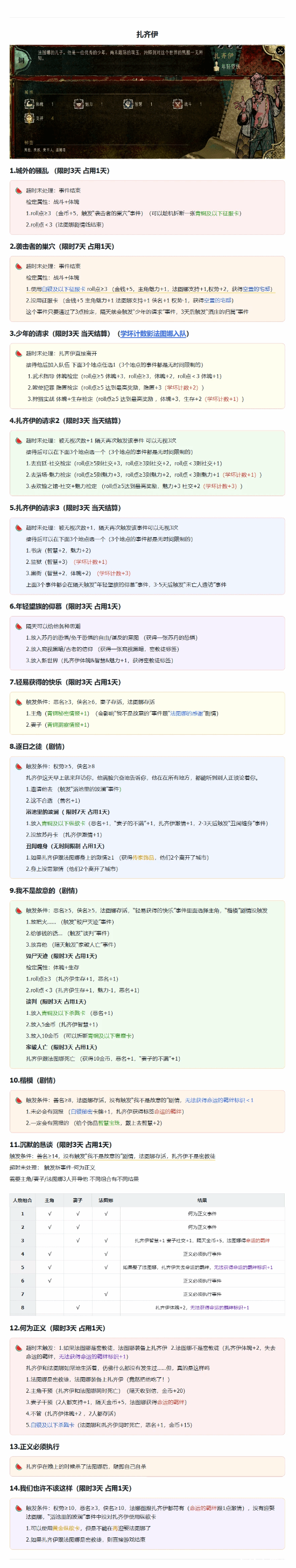Click the watermelon icon in the 少年的请求 callout
Viewport: 296px width, 1568px height.
19,353
